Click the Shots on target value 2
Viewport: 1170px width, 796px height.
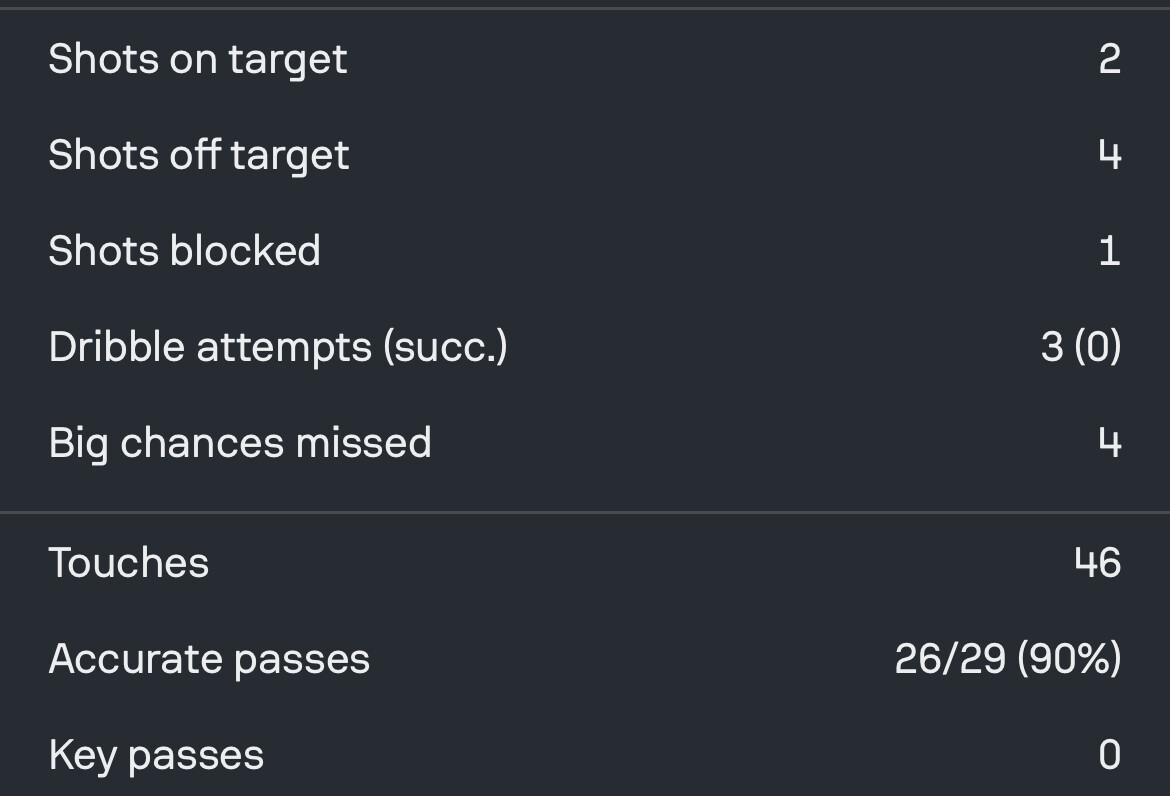1110,59
